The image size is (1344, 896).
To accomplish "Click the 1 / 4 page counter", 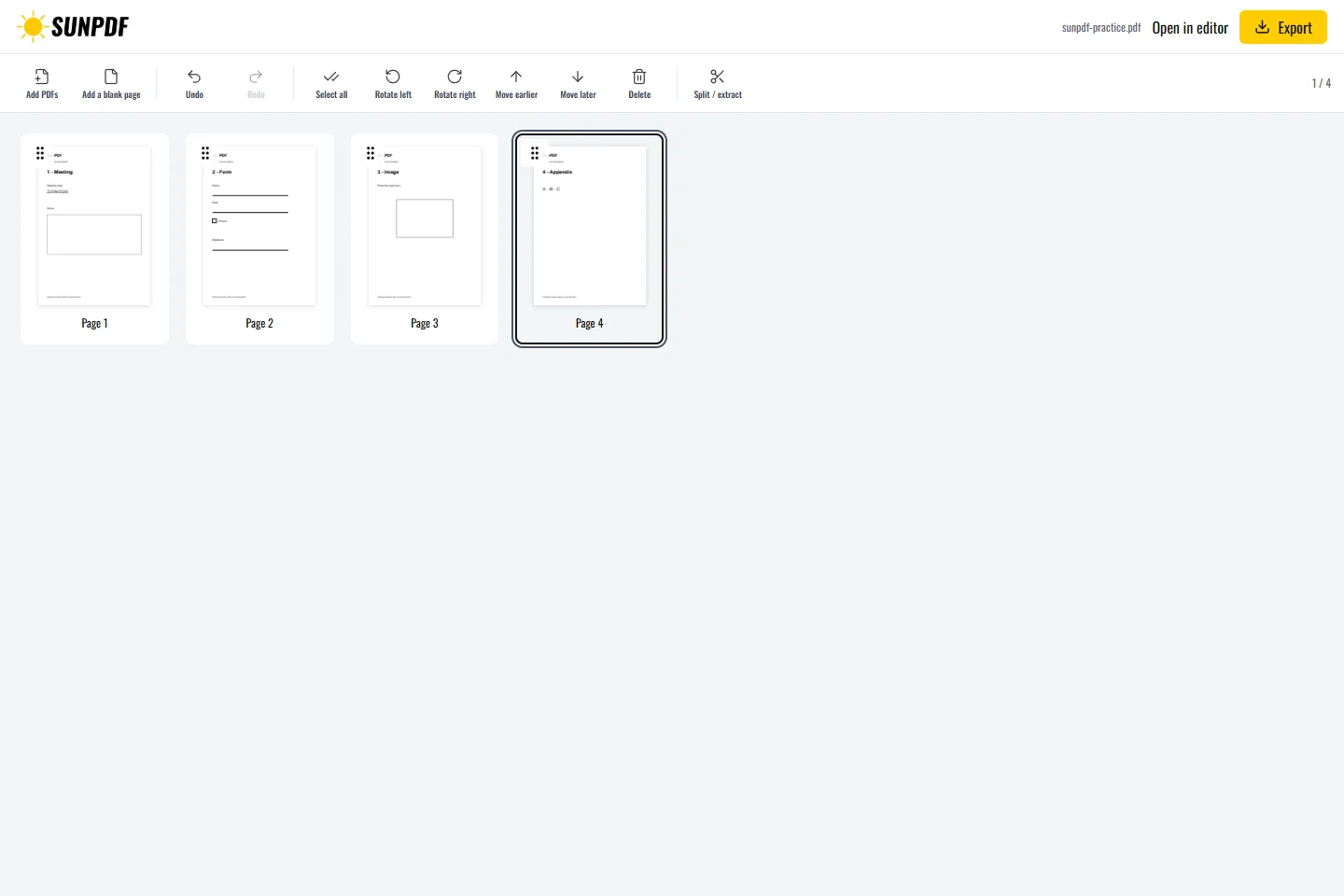I will 1322,83.
